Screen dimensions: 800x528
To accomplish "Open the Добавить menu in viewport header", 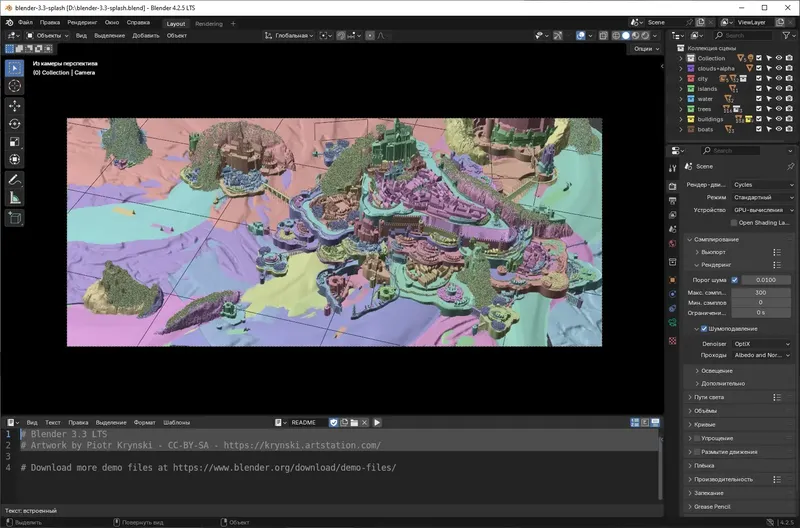I will click(x=146, y=36).
